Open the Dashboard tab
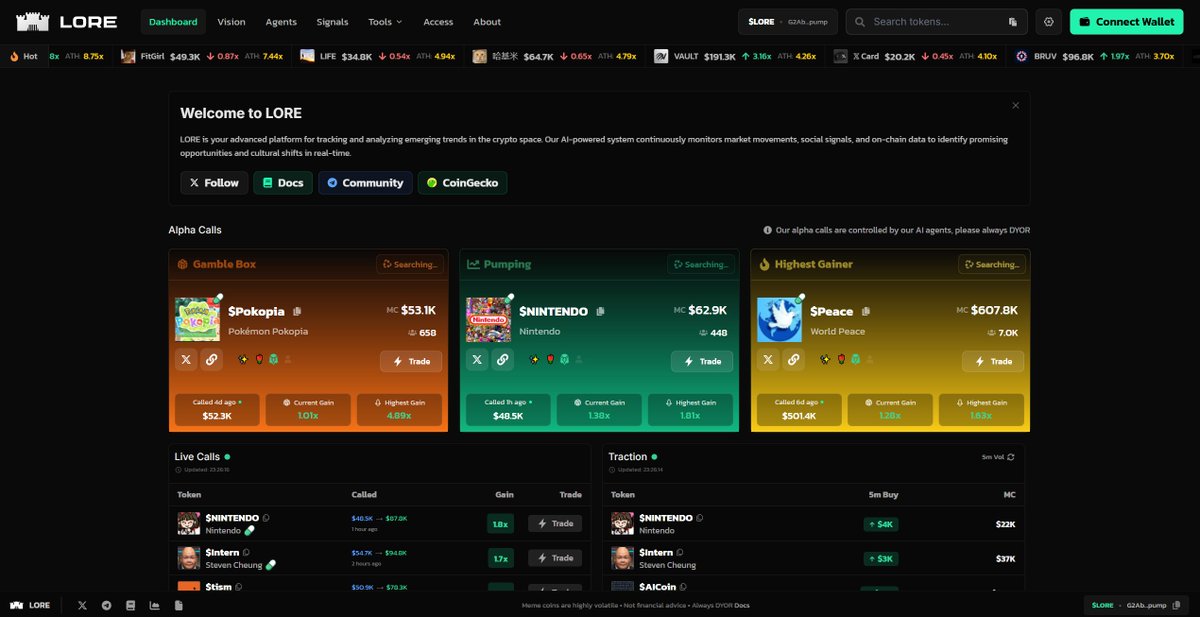Image resolution: width=1200 pixels, height=617 pixels. [173, 22]
